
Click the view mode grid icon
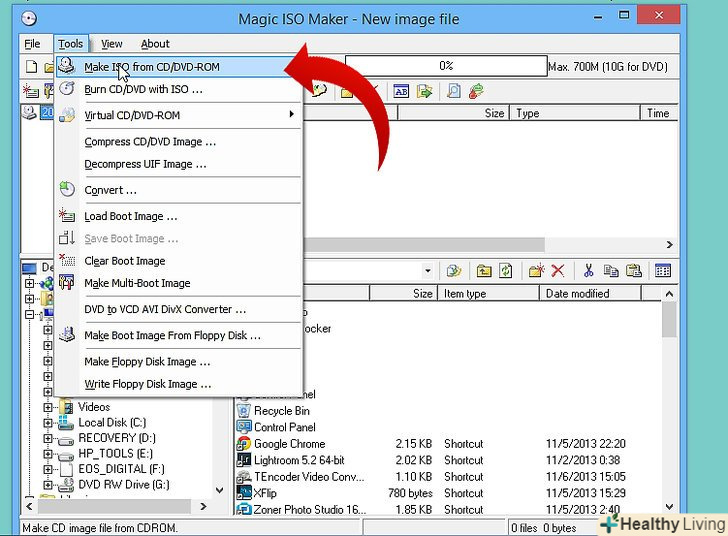coord(663,271)
